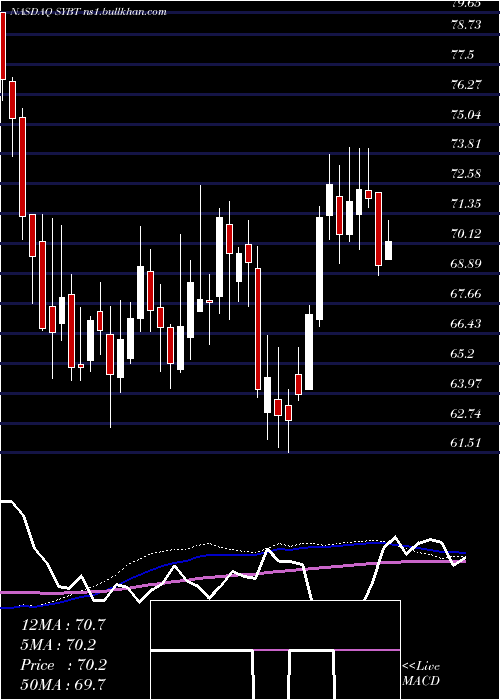Click the 71.35 price axis label
The width and height of the screenshot is (500, 700).
click(466, 204)
